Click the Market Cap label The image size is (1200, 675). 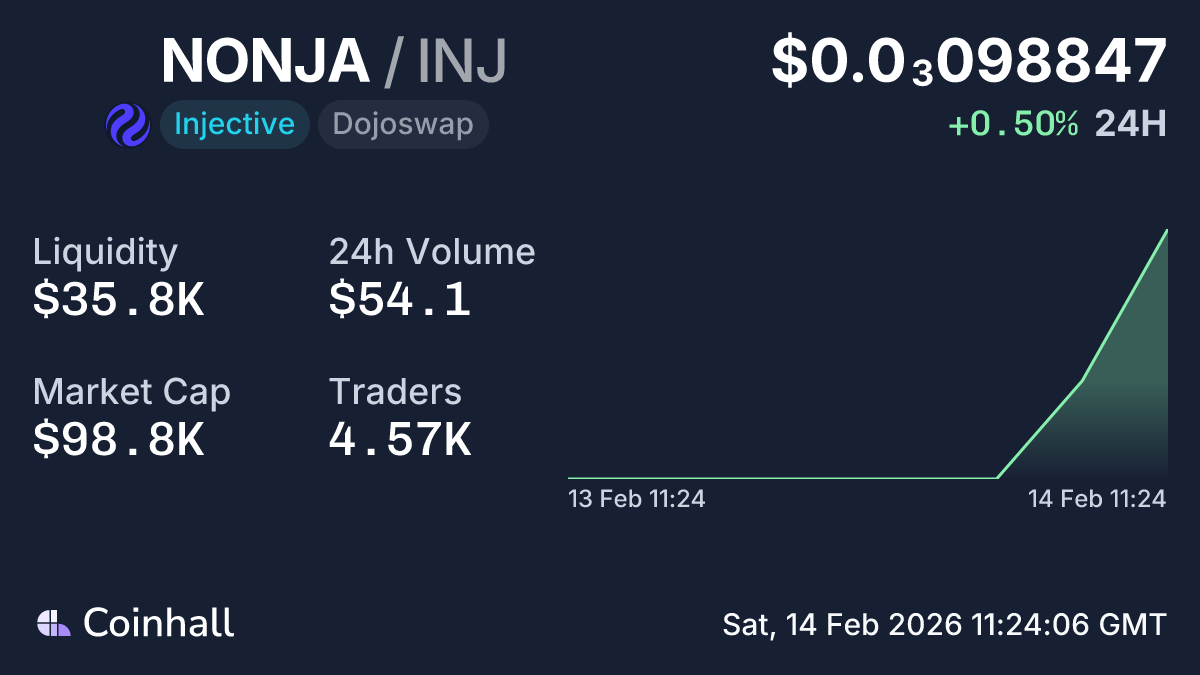pyautogui.click(x=132, y=392)
